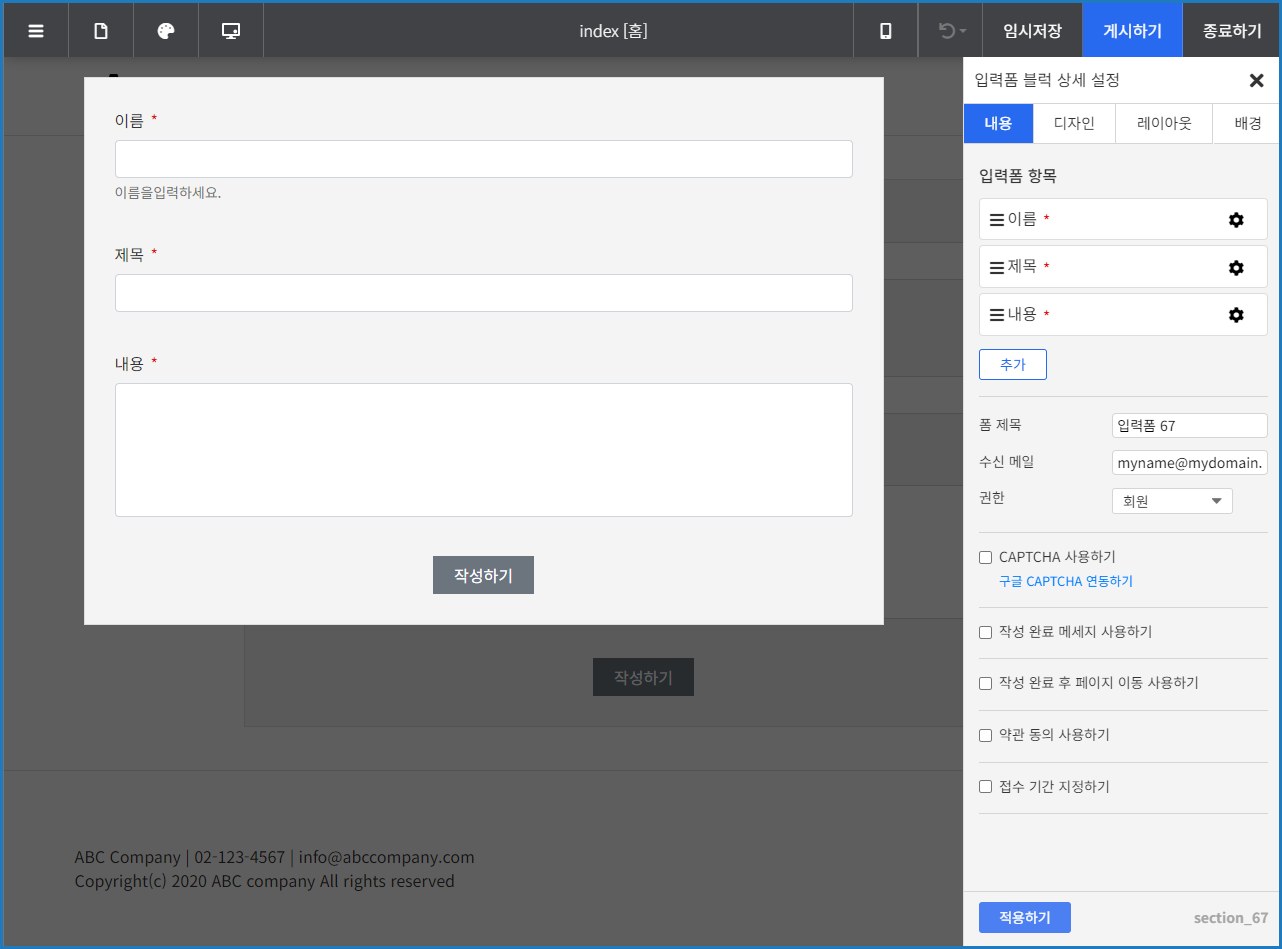This screenshot has width=1282, height=949.
Task: Switch to mobile preview icon
Action: pyautogui.click(x=884, y=30)
